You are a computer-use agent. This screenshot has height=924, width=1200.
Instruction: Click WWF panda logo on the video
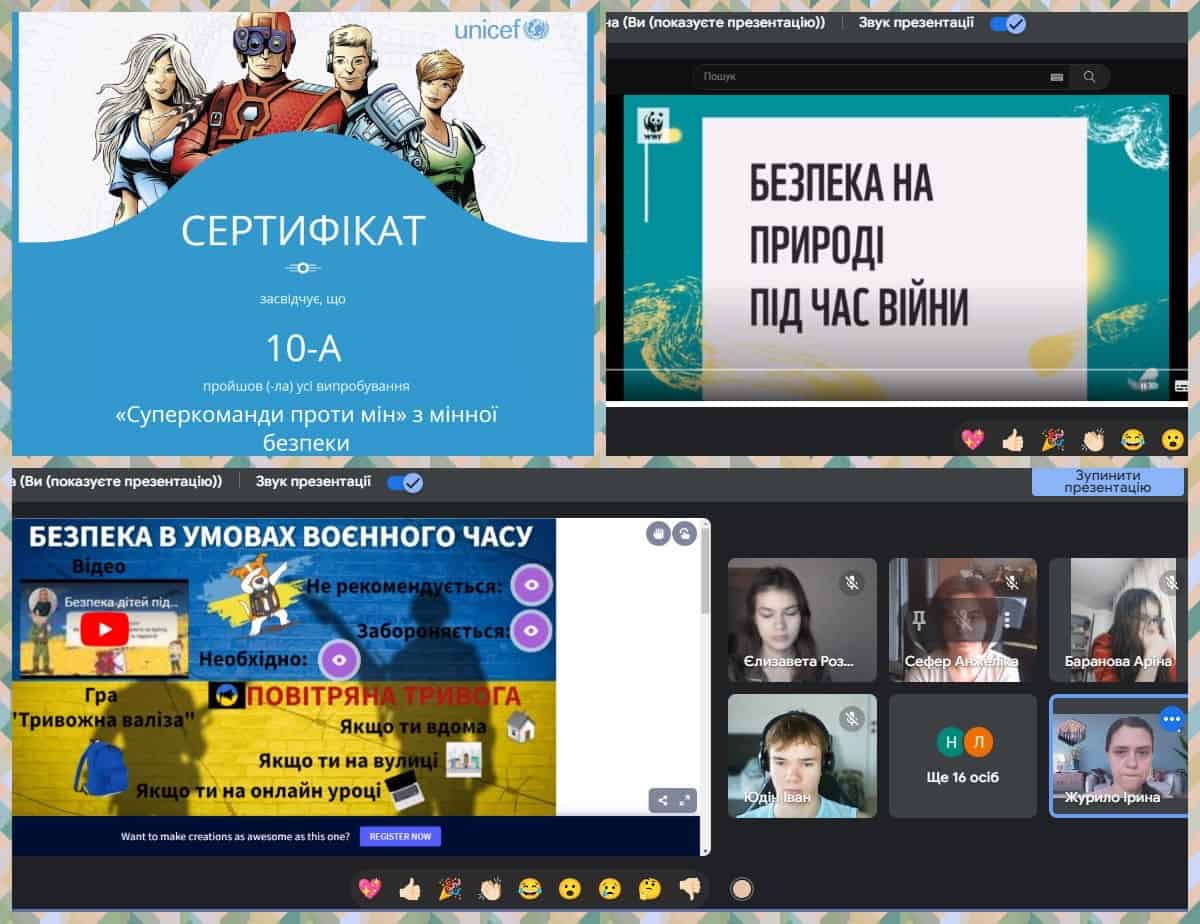[654, 126]
